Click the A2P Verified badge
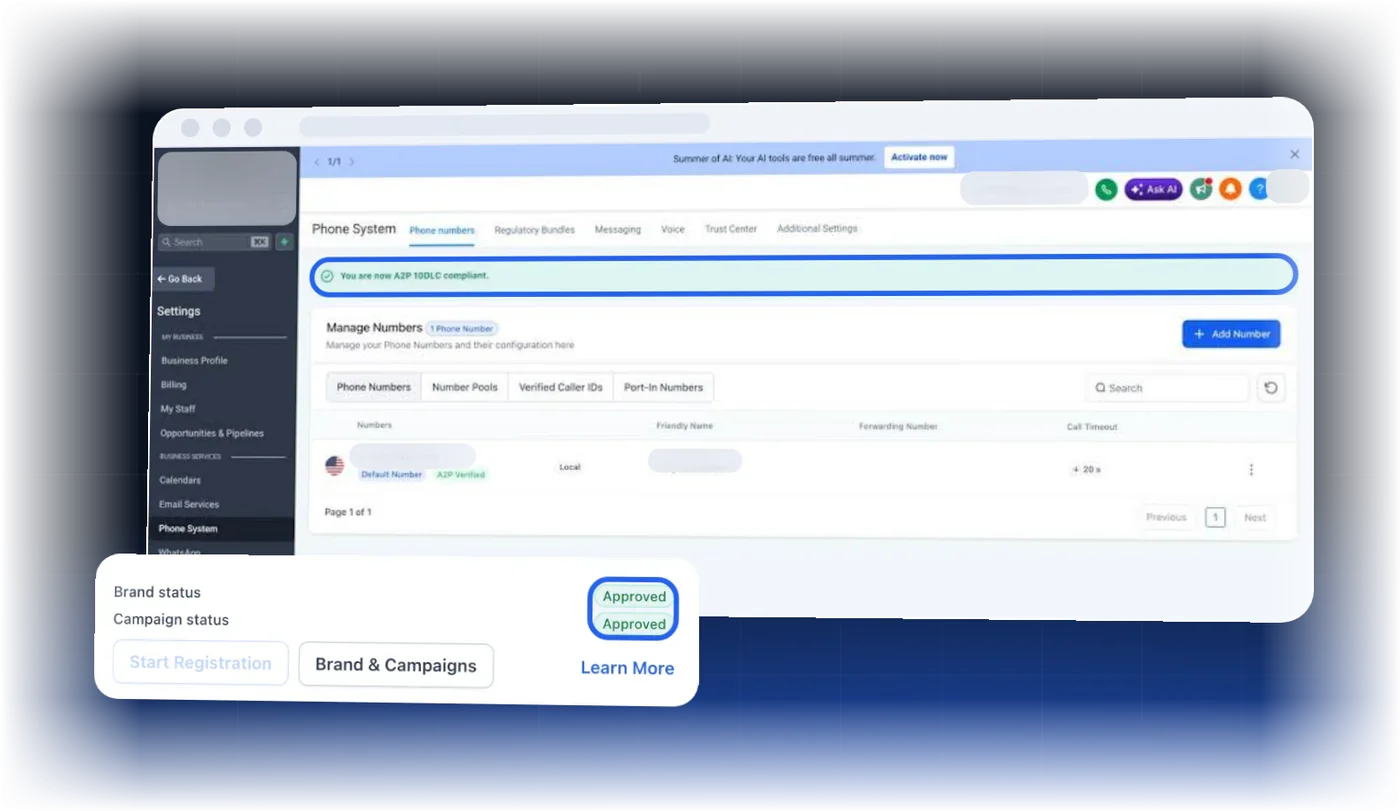The height and width of the screenshot is (811, 1400). [x=461, y=475]
